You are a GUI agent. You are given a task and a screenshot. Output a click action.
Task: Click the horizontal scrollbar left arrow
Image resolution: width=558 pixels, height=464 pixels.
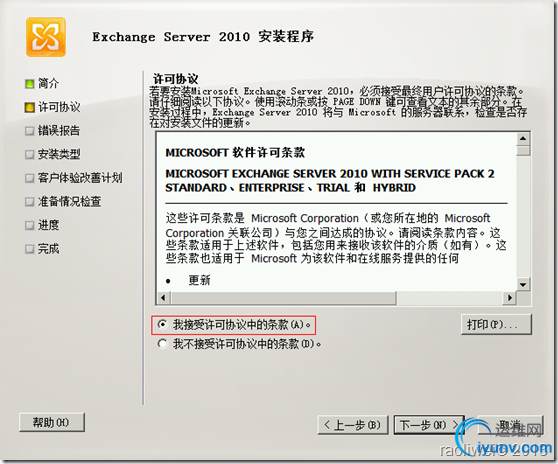163,298
